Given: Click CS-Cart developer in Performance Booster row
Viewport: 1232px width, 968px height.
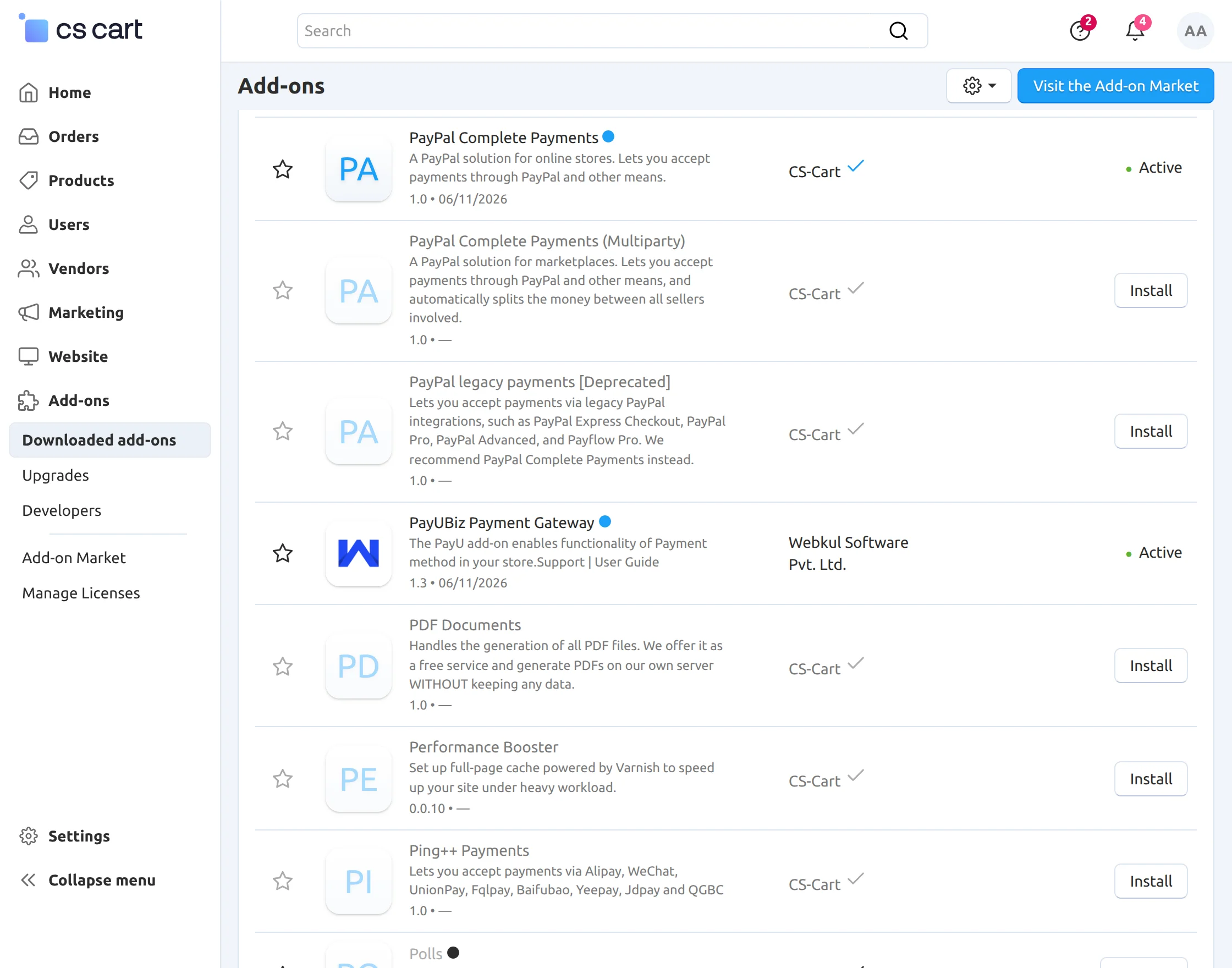Looking at the screenshot, I should 815,781.
